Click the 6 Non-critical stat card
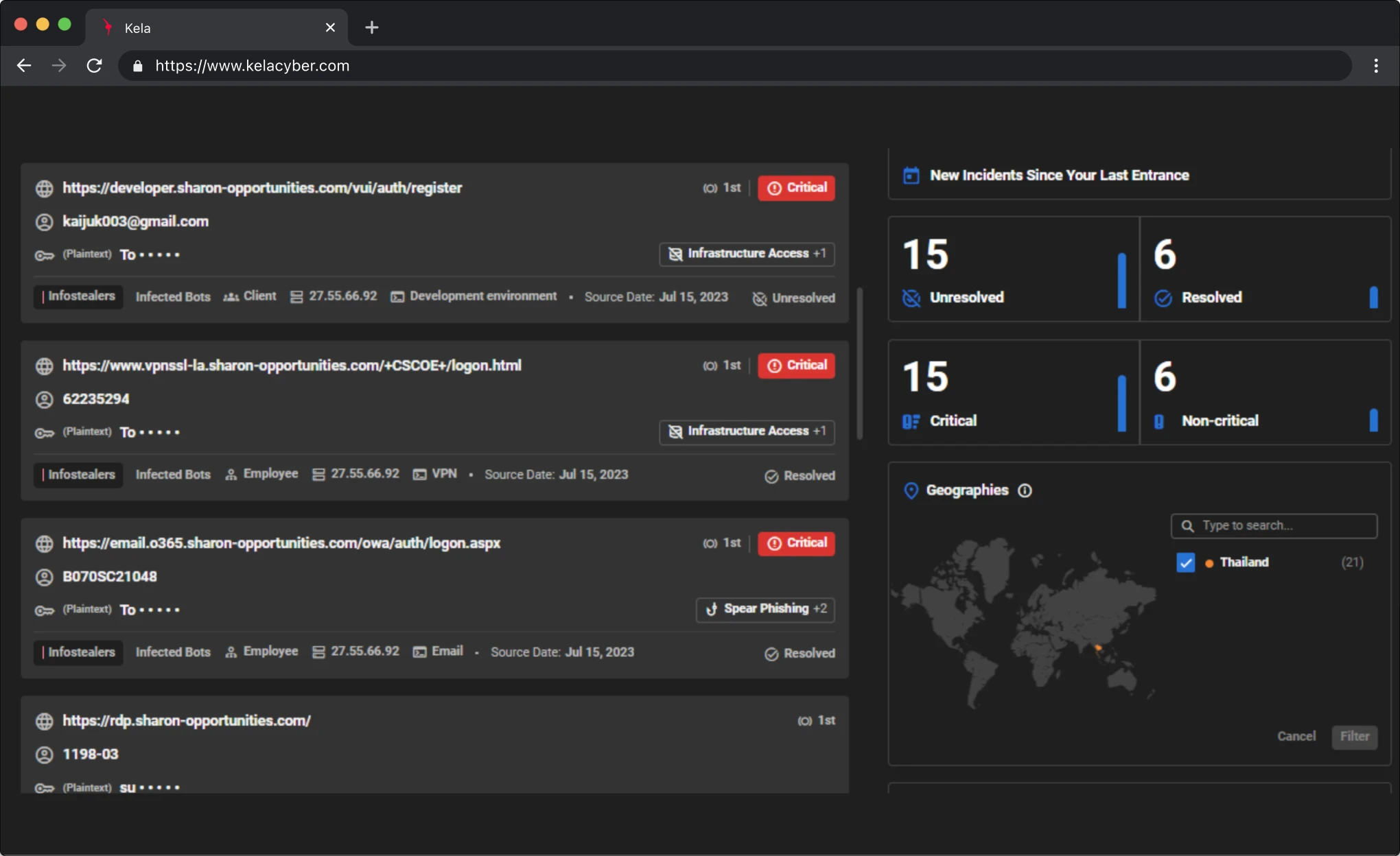1400x856 pixels. tap(1265, 392)
